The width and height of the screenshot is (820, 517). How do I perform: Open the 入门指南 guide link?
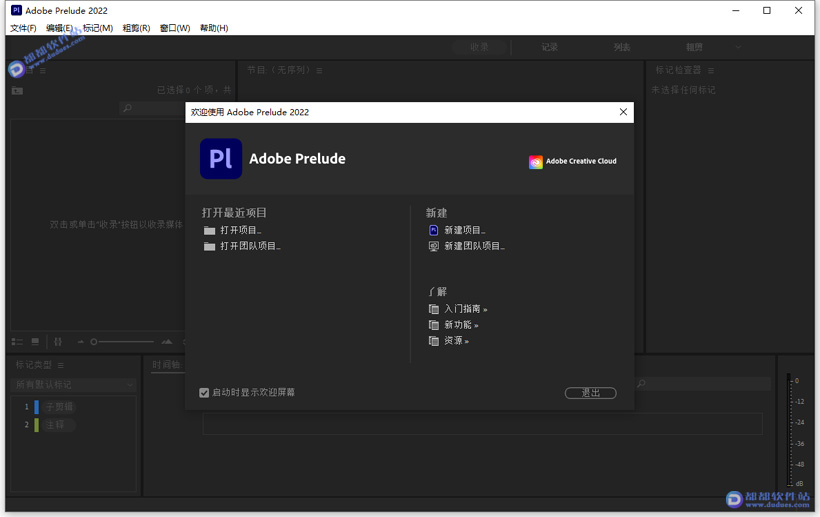tap(465, 309)
